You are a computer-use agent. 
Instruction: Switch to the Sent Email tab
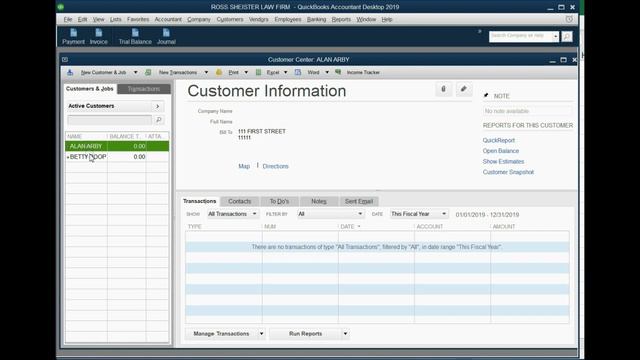[x=359, y=201]
